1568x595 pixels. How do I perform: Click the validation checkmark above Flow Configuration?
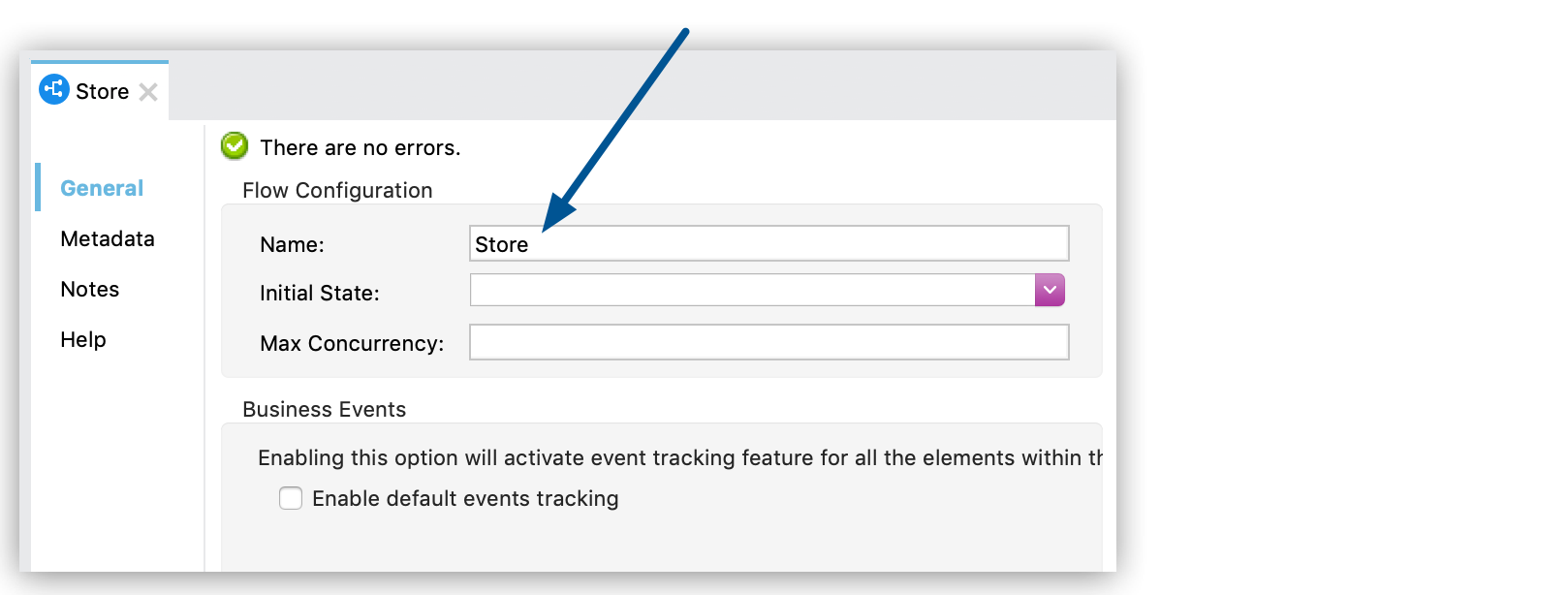(x=233, y=146)
